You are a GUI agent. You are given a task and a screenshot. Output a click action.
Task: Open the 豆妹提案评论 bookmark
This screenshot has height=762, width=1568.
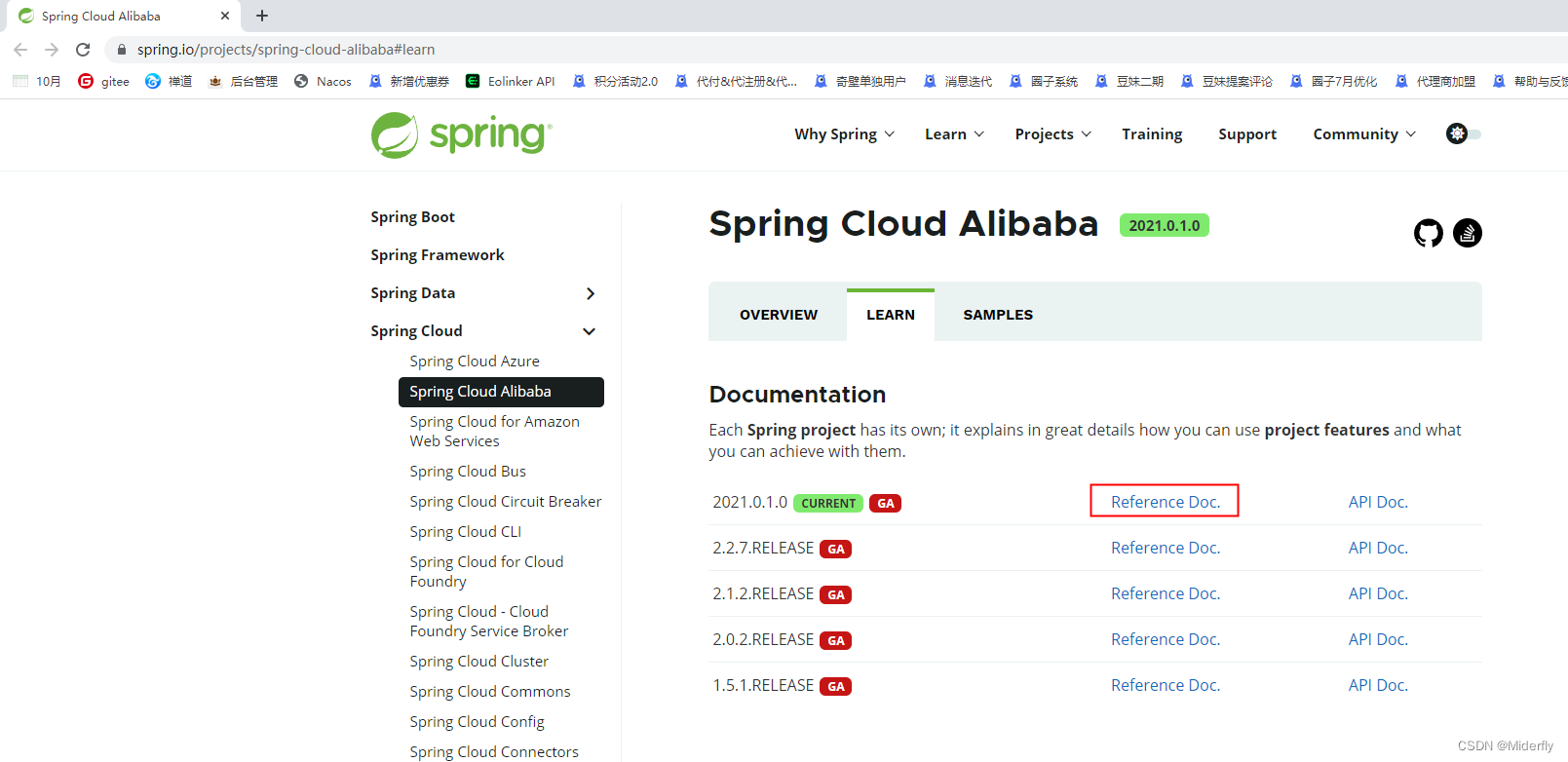click(1226, 82)
